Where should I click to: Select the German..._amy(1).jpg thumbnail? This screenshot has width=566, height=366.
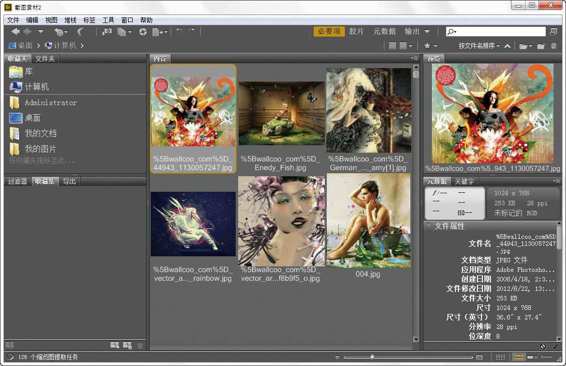[x=369, y=110]
